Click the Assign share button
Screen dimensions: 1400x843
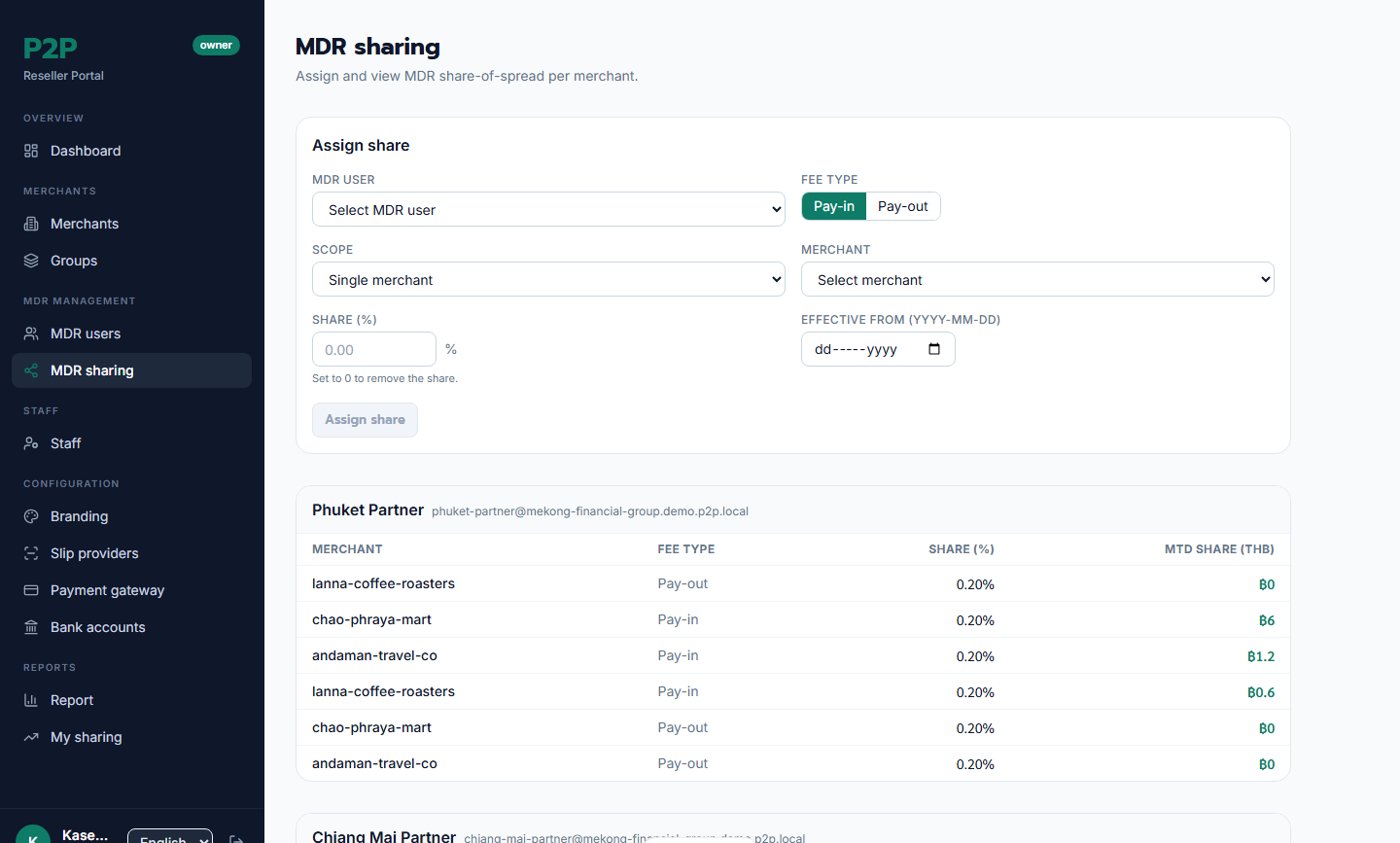tap(365, 420)
